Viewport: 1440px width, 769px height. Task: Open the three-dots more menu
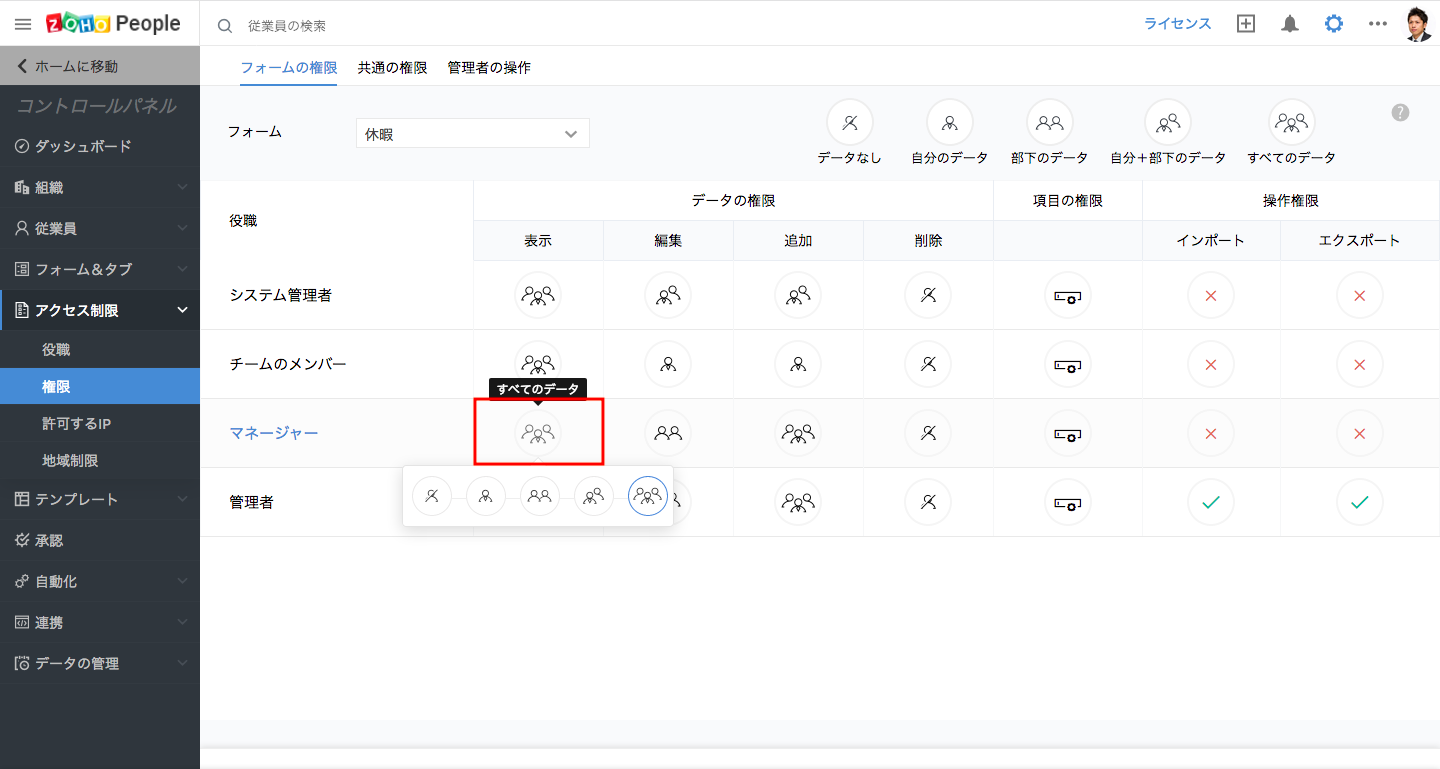coord(1378,24)
